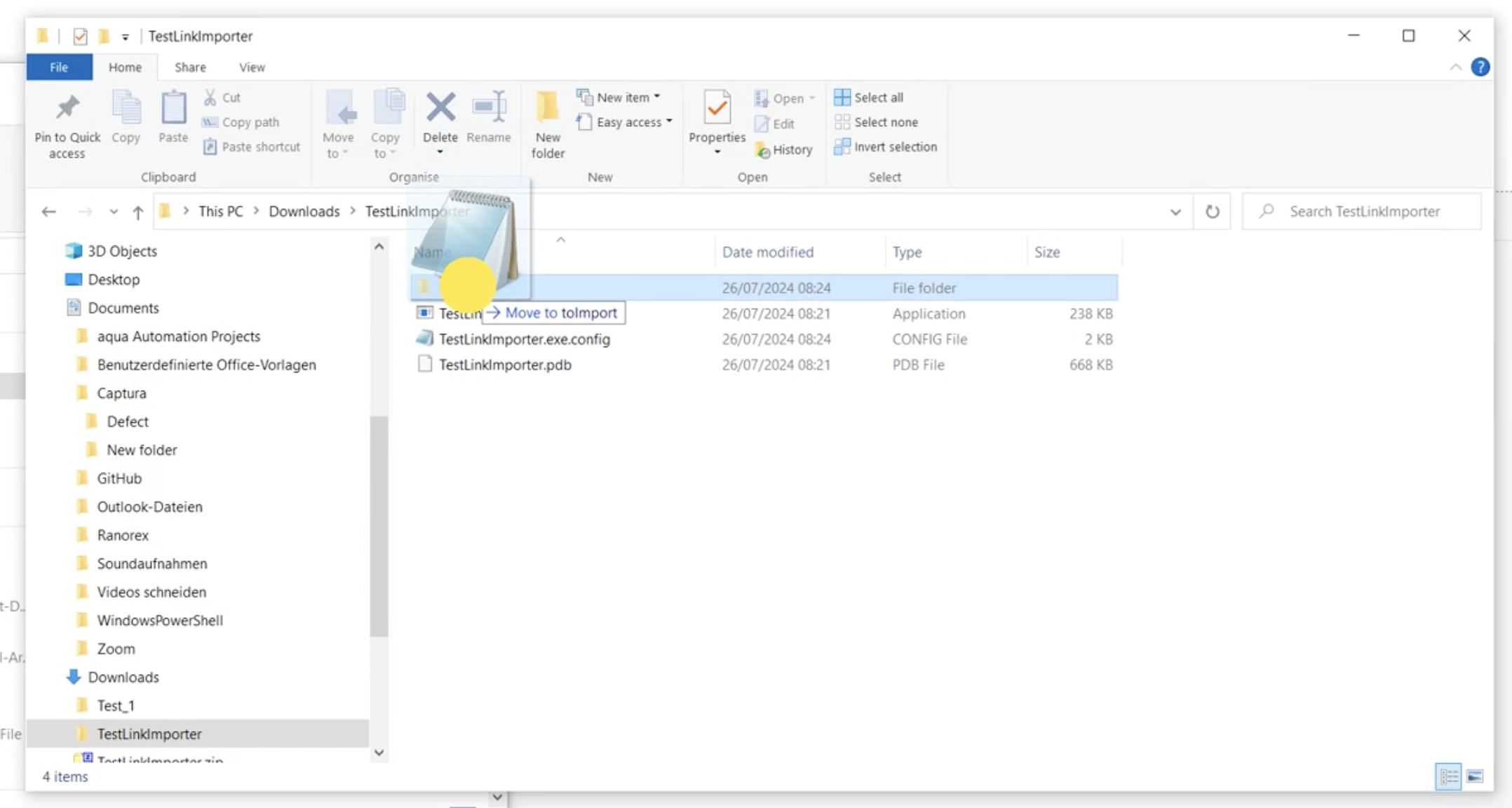Click the Search TestLinkImporter field
Viewport: 1512px width, 808px height.
(1364, 211)
